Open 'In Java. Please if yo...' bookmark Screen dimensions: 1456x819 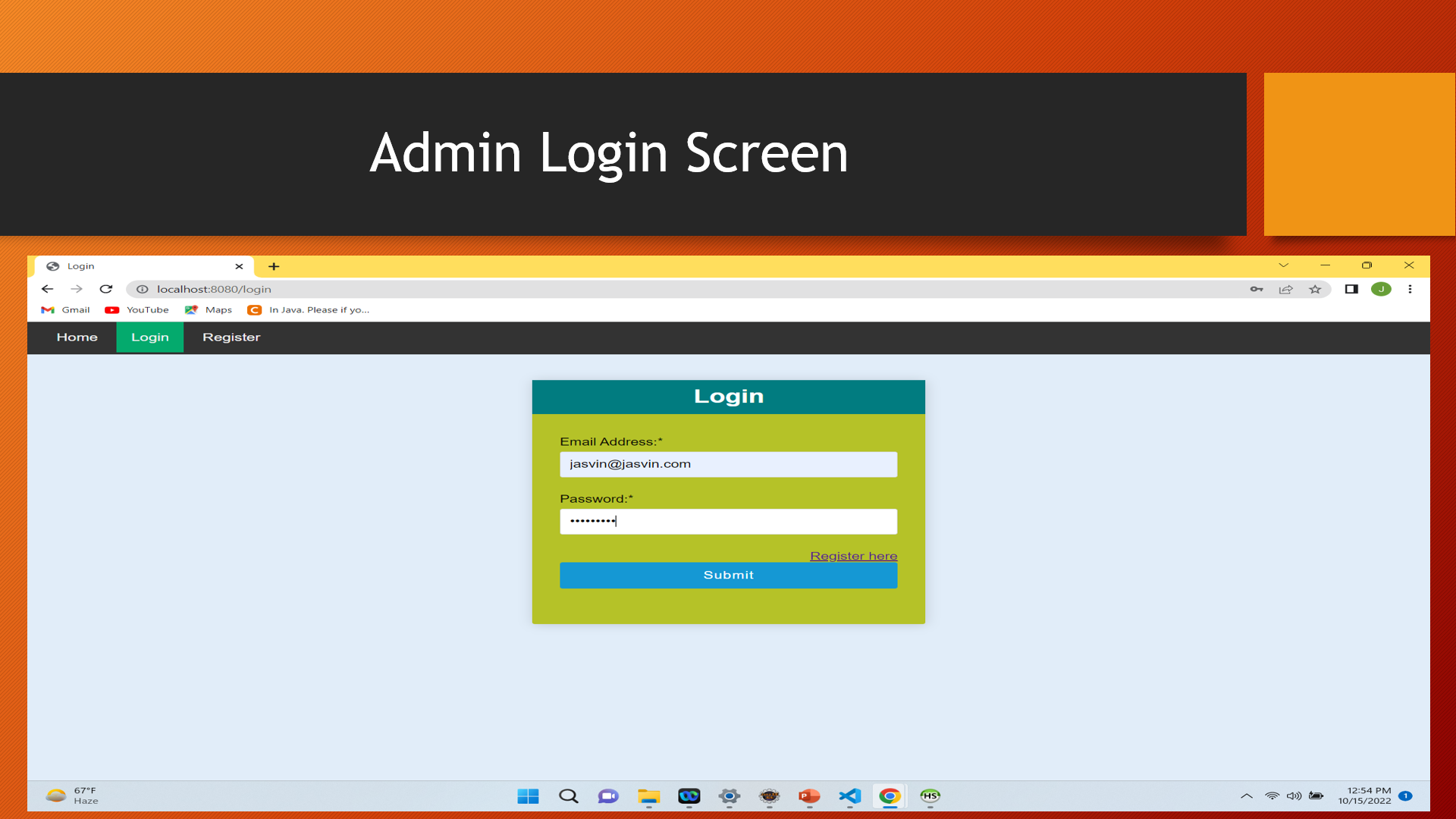pos(309,310)
